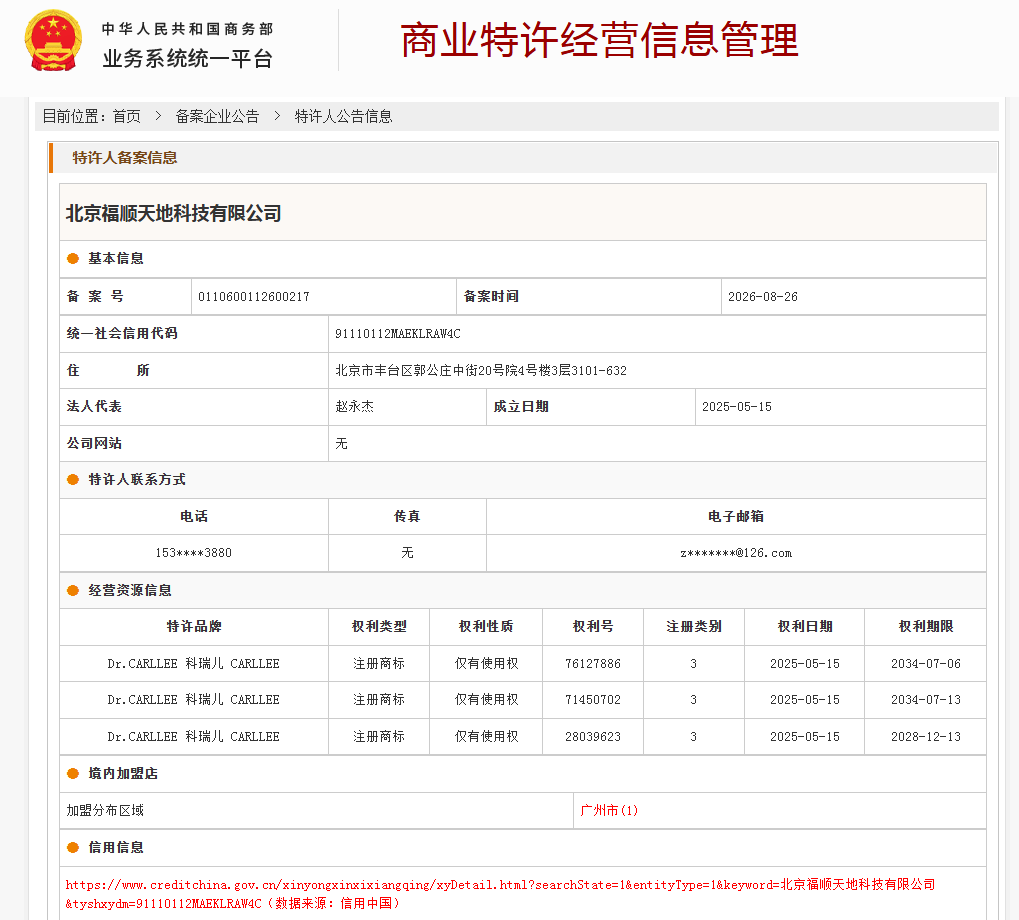The width and height of the screenshot is (1019, 920).
Task: Click the 商业特许经营信息管理 page title
Action: tap(599, 40)
